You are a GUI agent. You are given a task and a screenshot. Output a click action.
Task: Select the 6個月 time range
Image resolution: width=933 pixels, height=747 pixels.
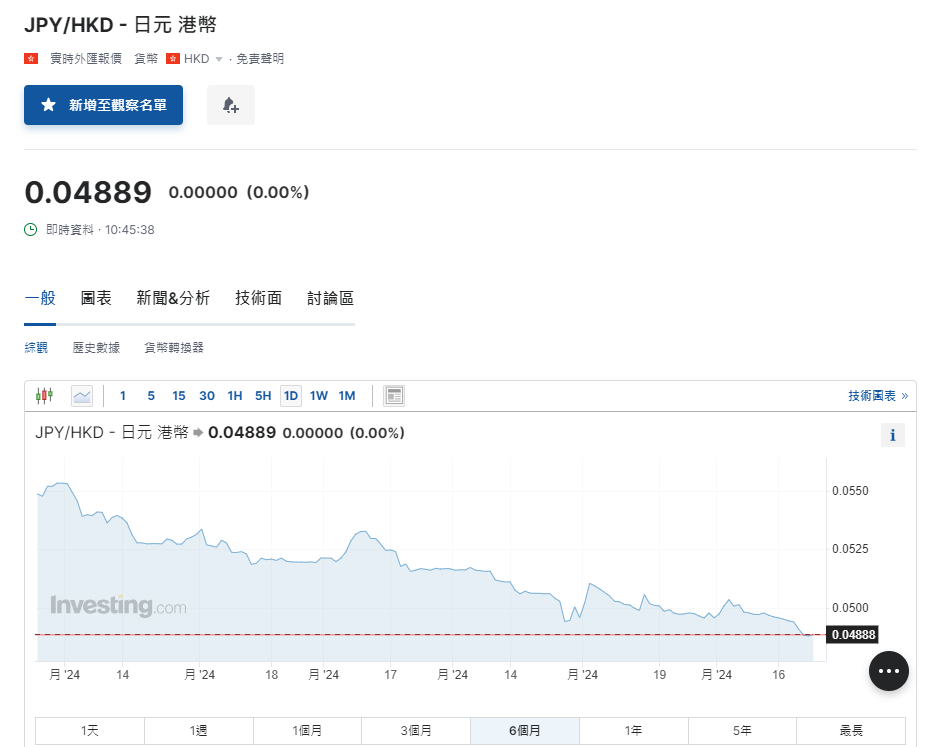click(524, 730)
